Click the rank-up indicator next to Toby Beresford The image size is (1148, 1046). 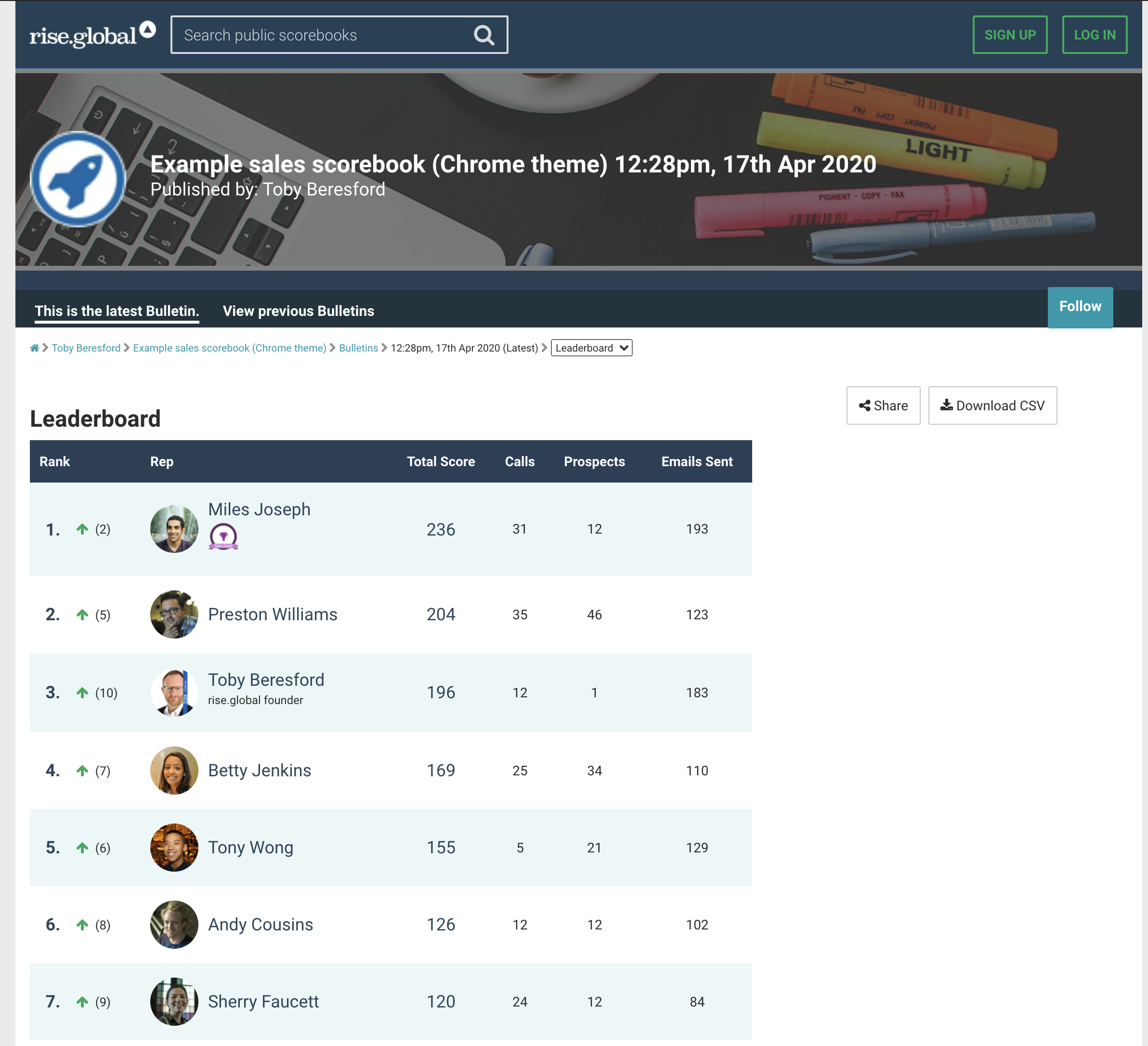click(82, 693)
